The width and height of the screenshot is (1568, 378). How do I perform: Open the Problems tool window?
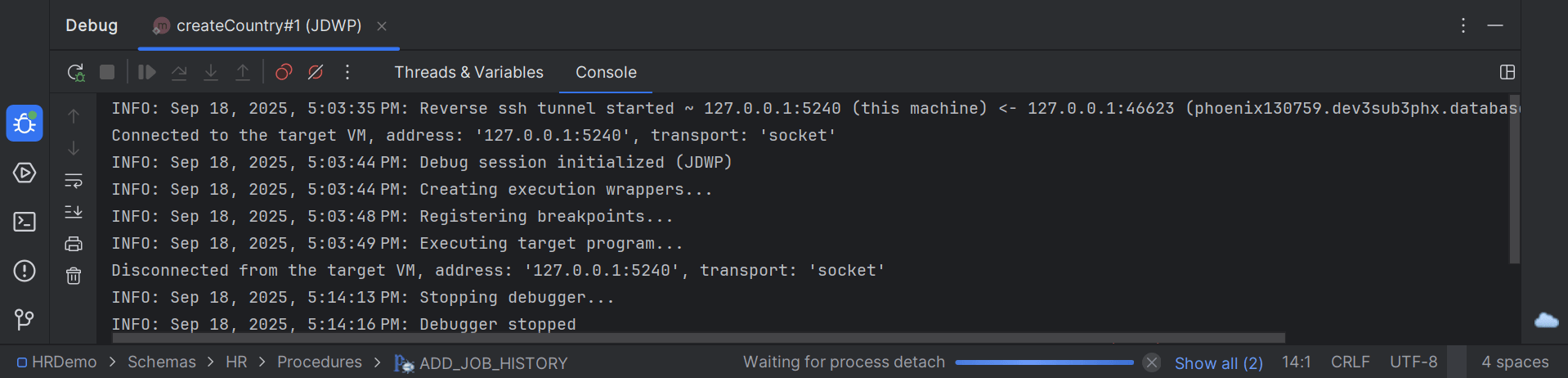pyautogui.click(x=25, y=271)
